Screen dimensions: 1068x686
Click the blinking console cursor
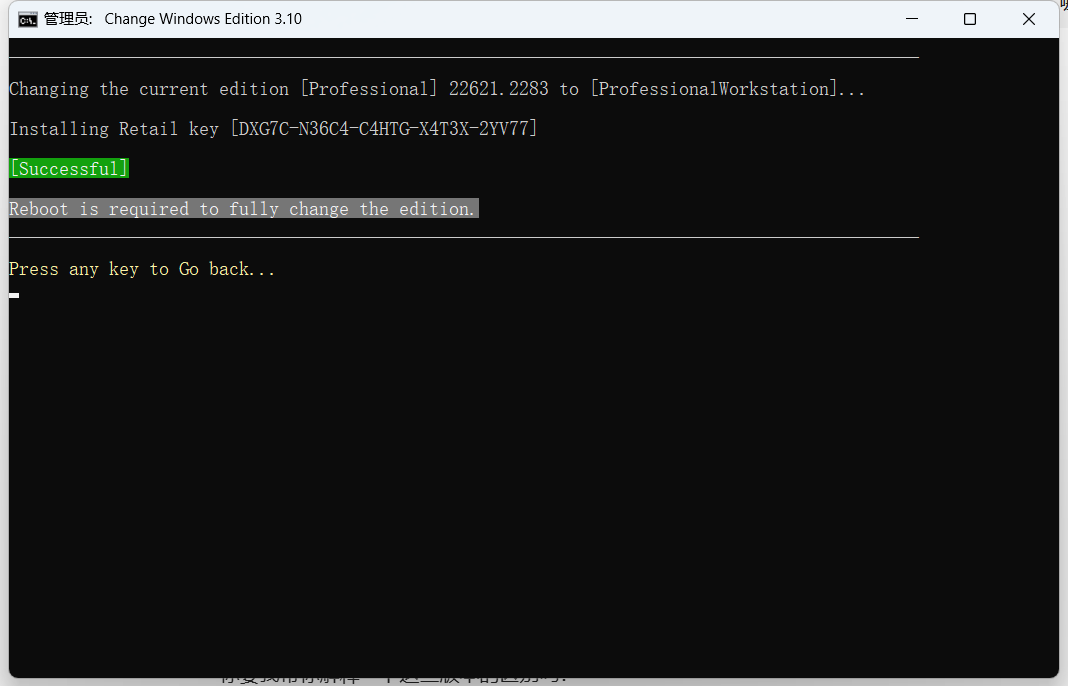(14, 296)
